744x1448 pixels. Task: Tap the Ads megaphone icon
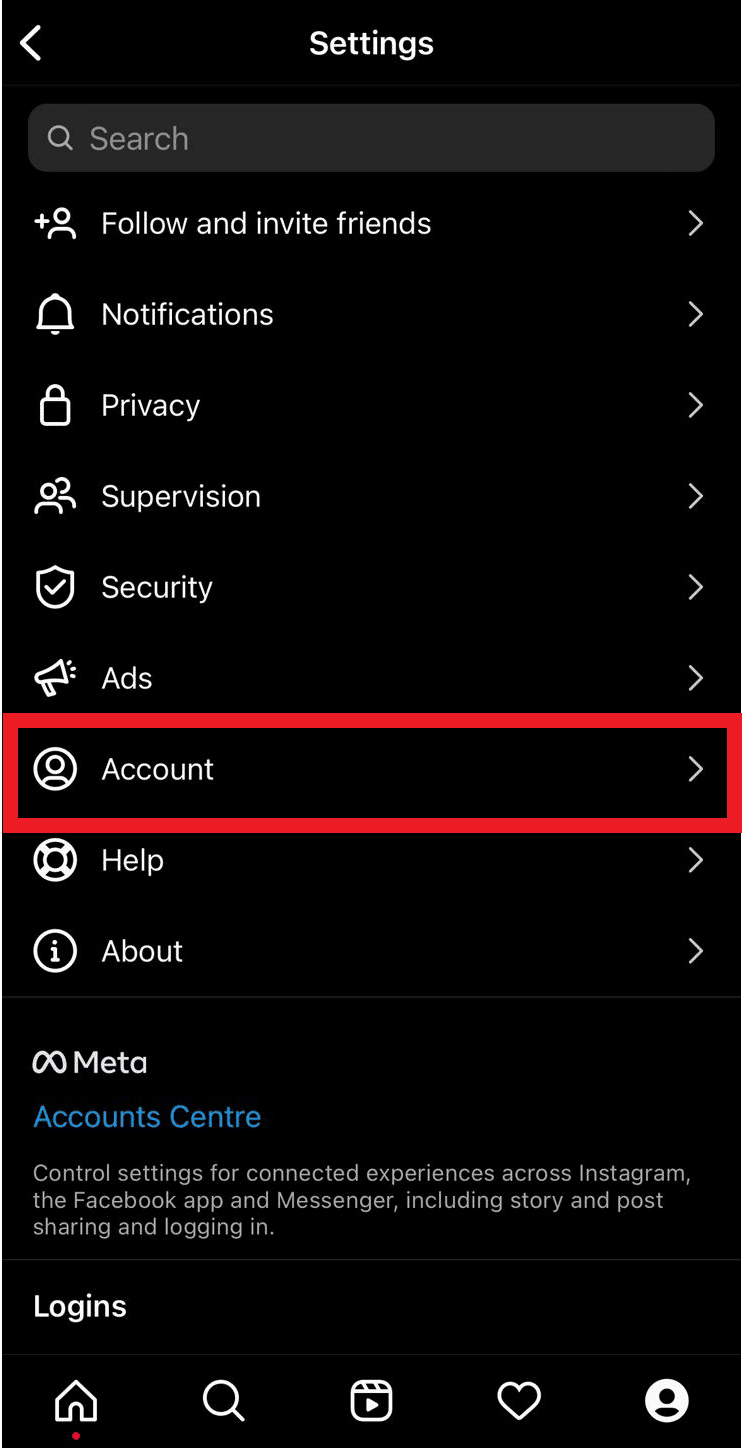(x=55, y=679)
